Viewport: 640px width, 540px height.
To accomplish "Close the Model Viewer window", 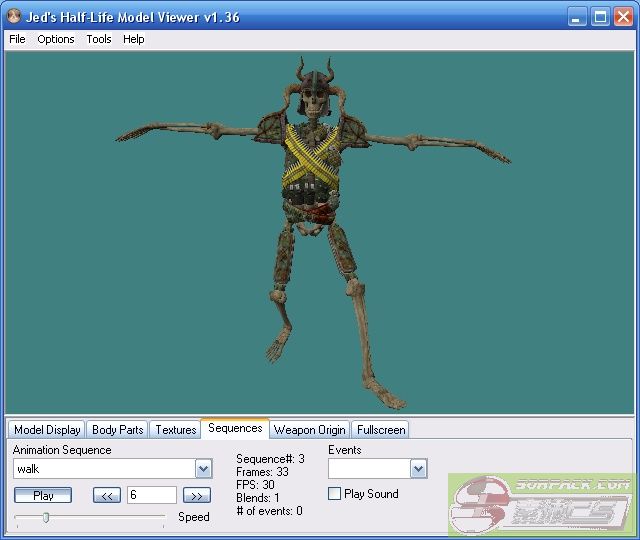I will pyautogui.click(x=623, y=17).
